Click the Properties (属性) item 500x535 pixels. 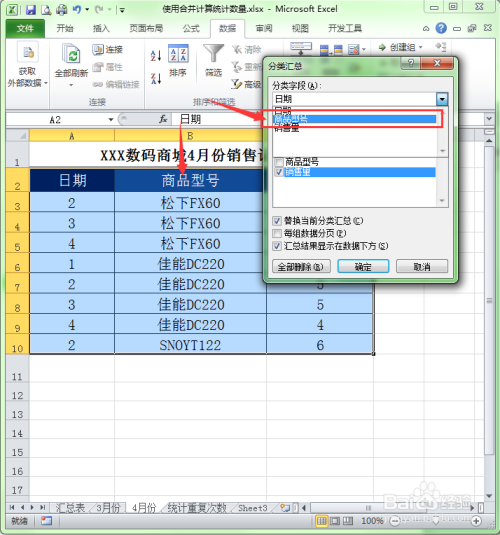[107, 67]
